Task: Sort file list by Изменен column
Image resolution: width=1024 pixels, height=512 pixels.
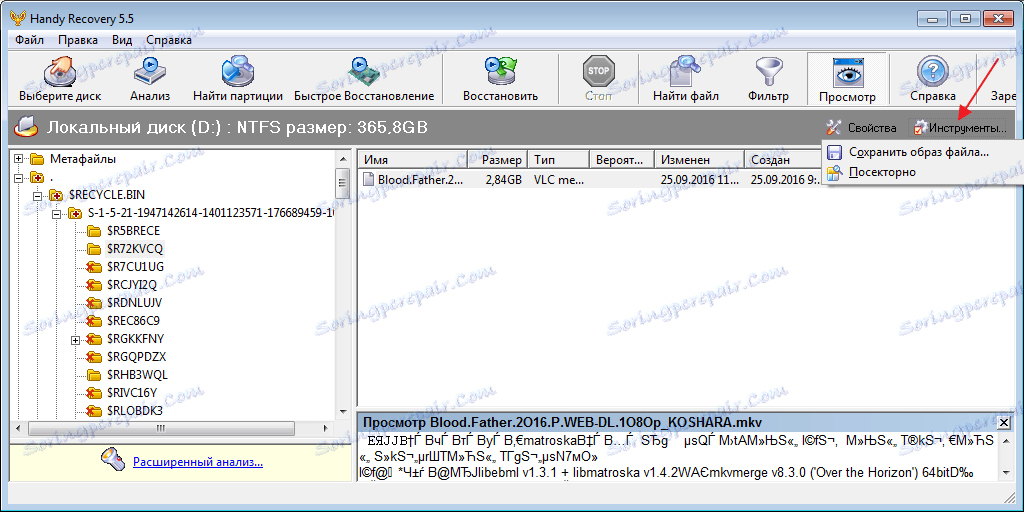Action: tap(699, 159)
